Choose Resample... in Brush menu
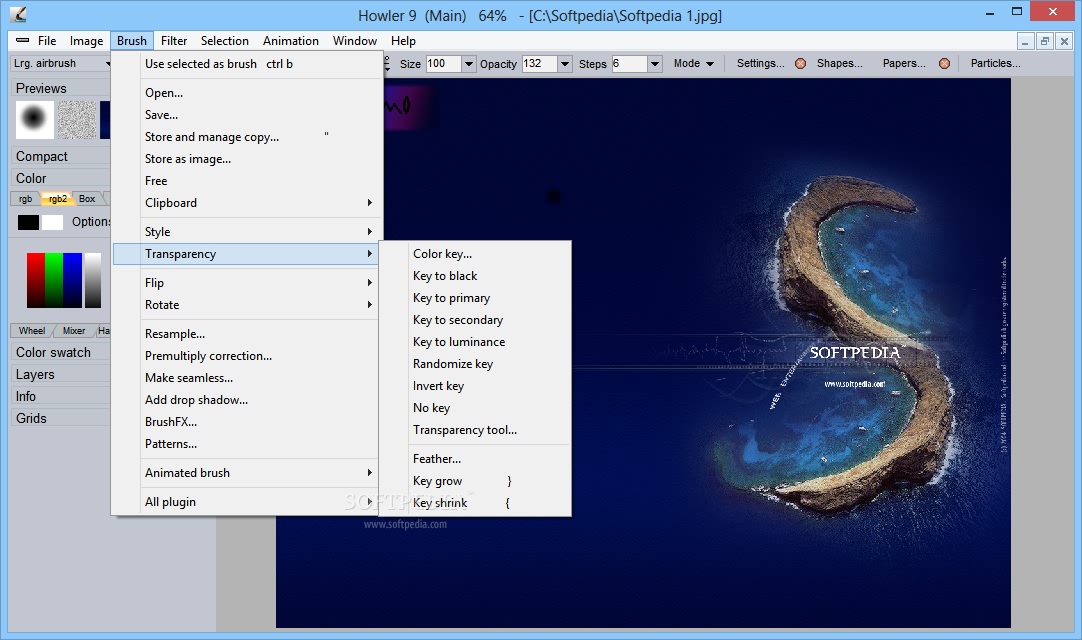This screenshot has height=640, width=1082. (247, 334)
